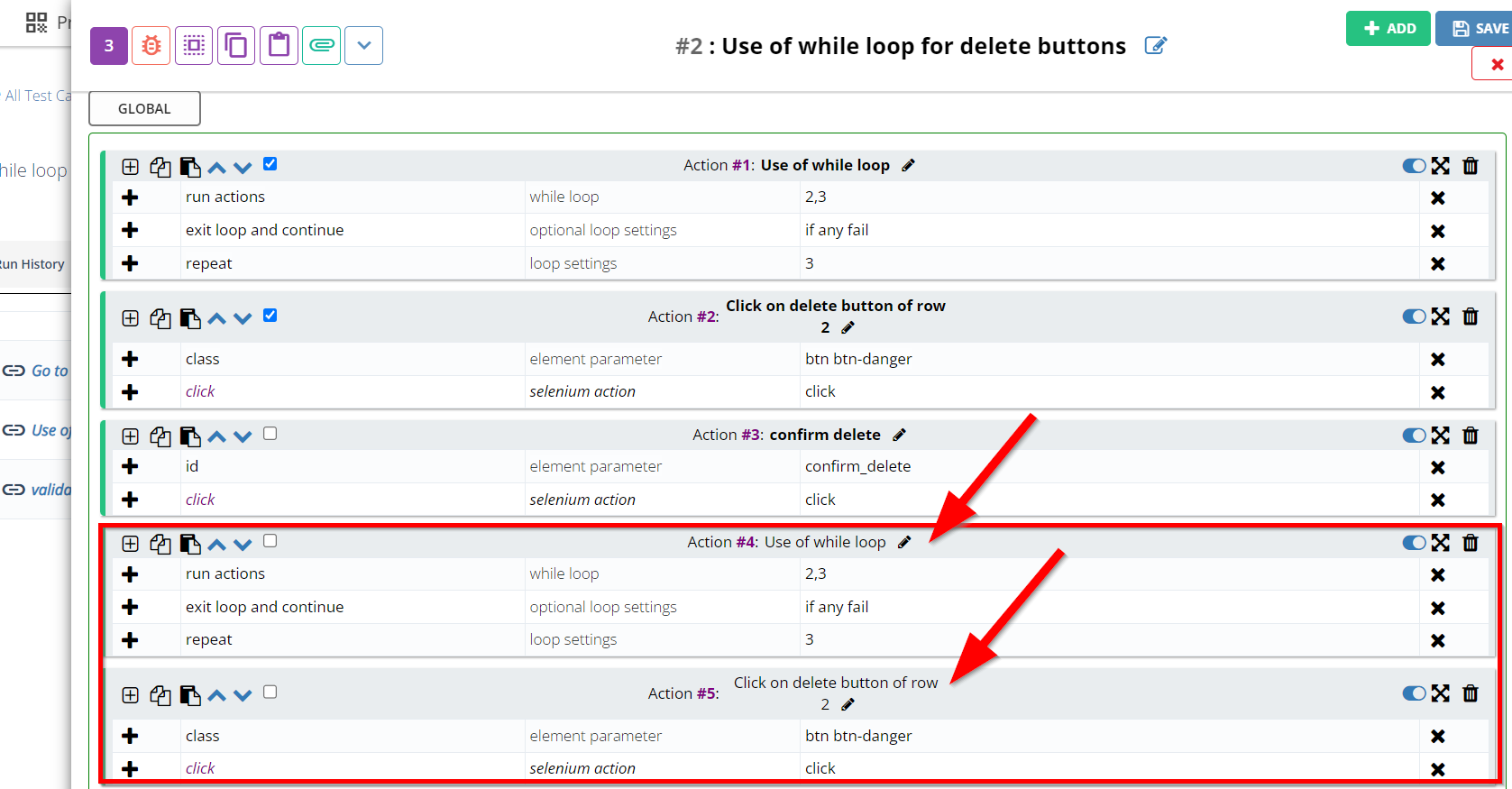Edit the test case title pencil icon

1155,46
